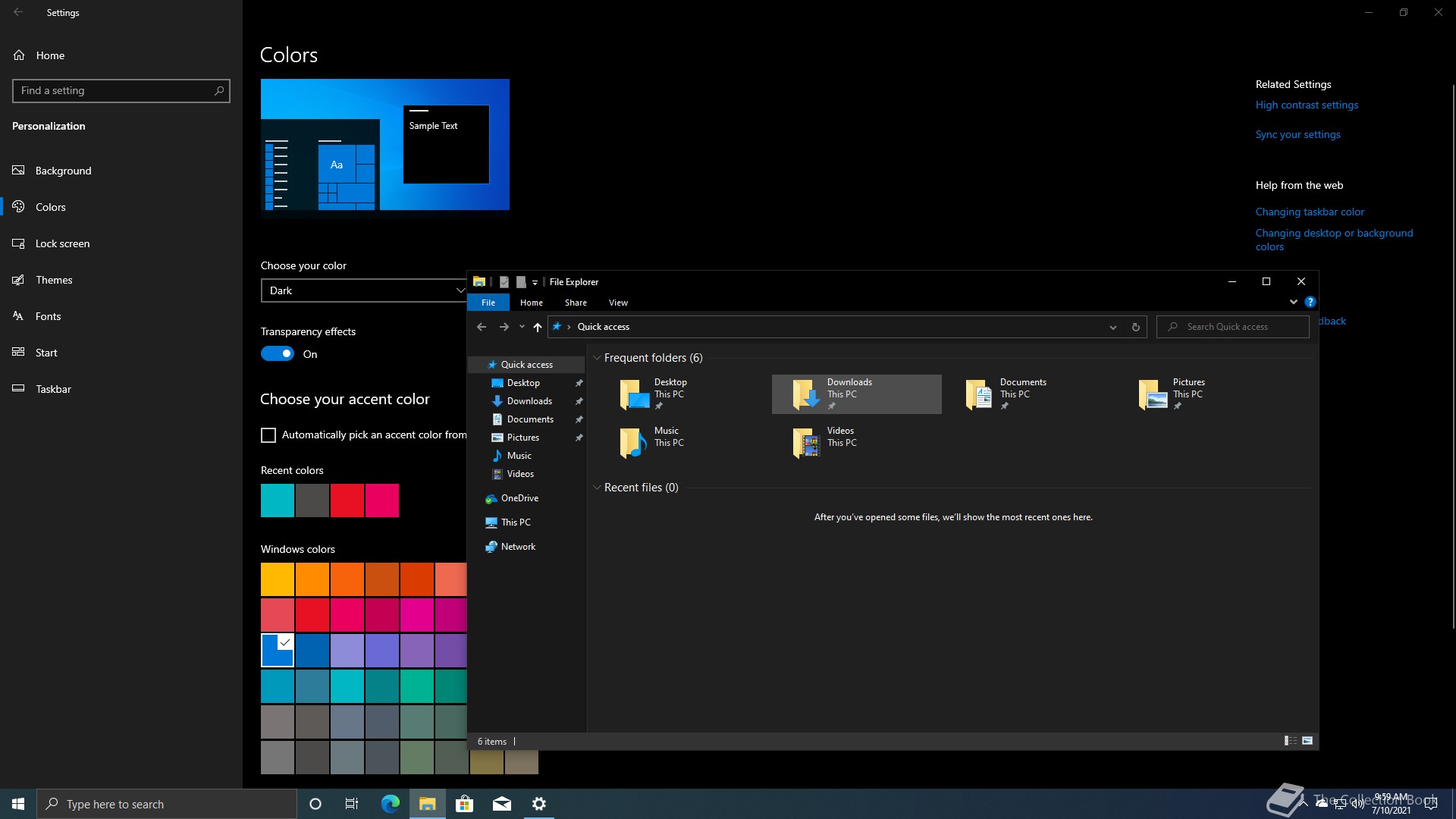Click Quick access in address bar
This screenshot has height=819, width=1456.
pyautogui.click(x=603, y=327)
